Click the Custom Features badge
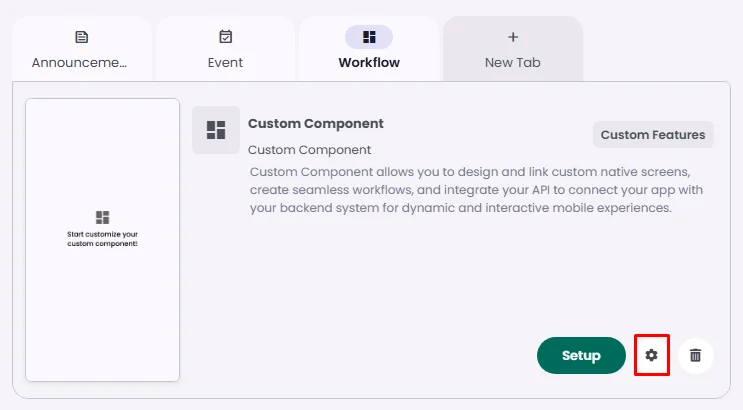Image resolution: width=743 pixels, height=410 pixels. point(653,135)
